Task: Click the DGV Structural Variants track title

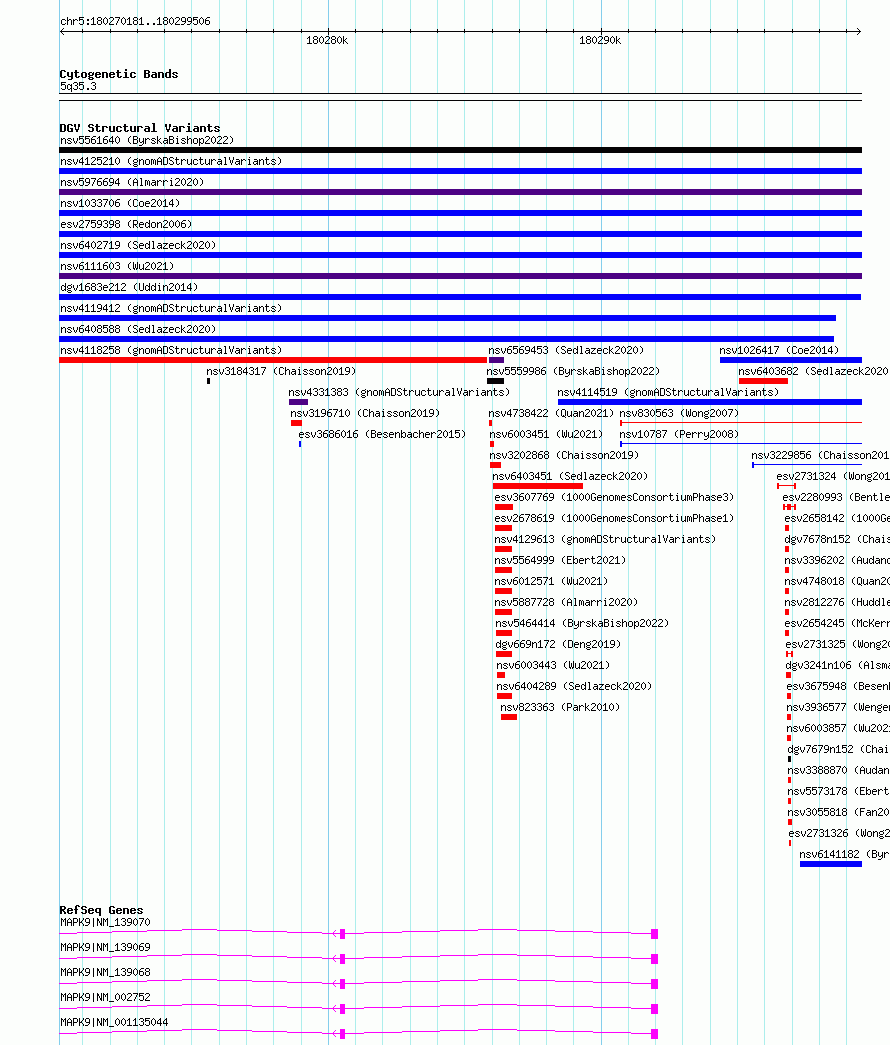Action: (139, 128)
